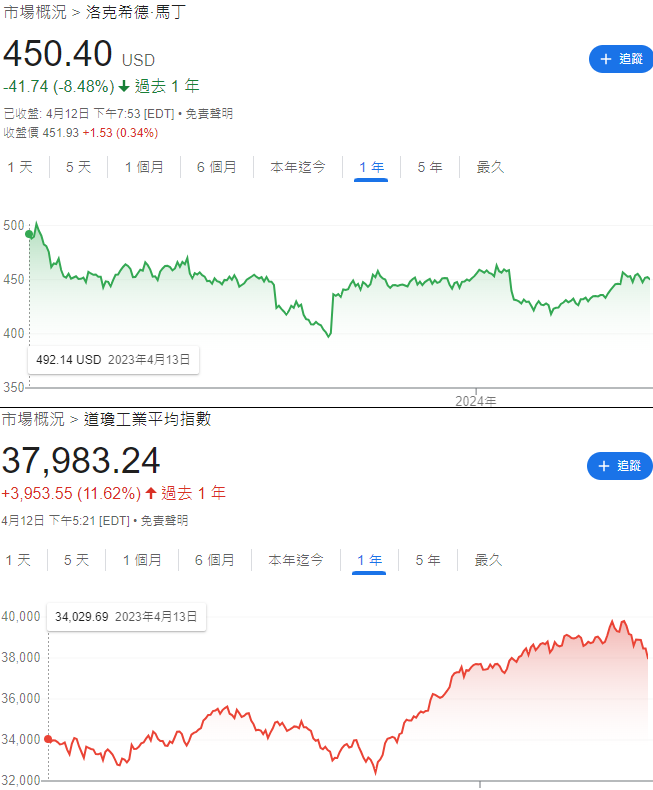Select 5 年 range on Lockheed chart
653x790 pixels.
(430, 167)
